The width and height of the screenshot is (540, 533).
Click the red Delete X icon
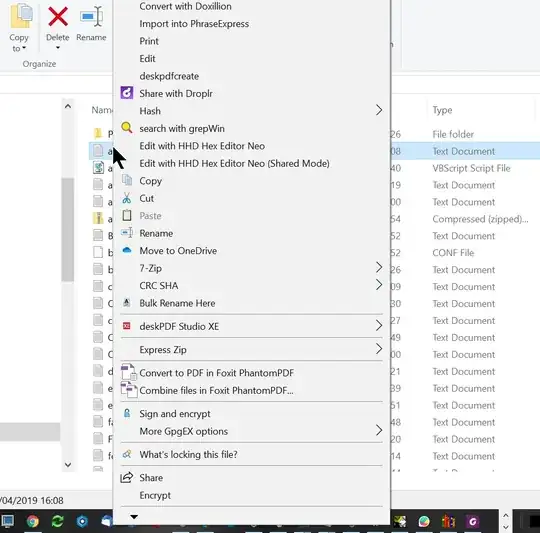58,17
